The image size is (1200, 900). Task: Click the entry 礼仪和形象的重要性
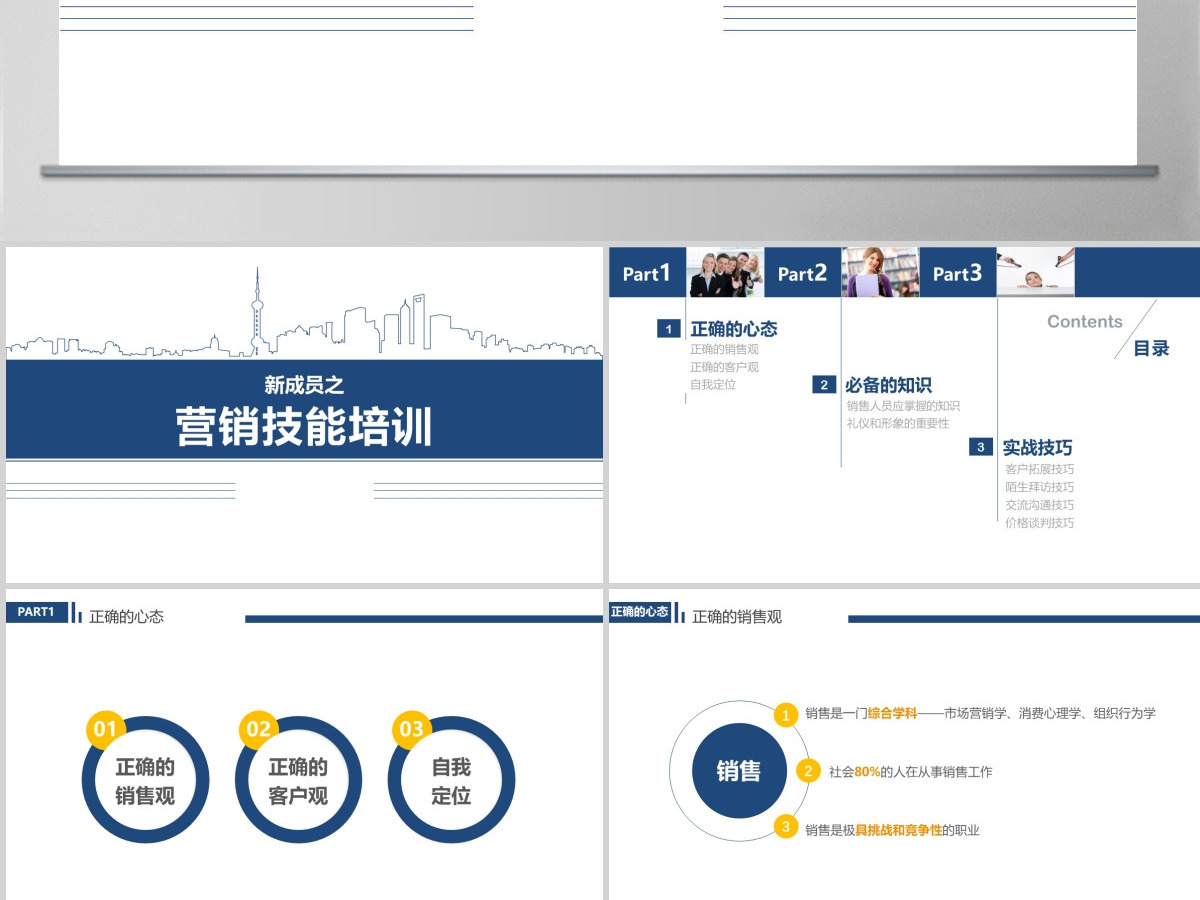[898, 424]
